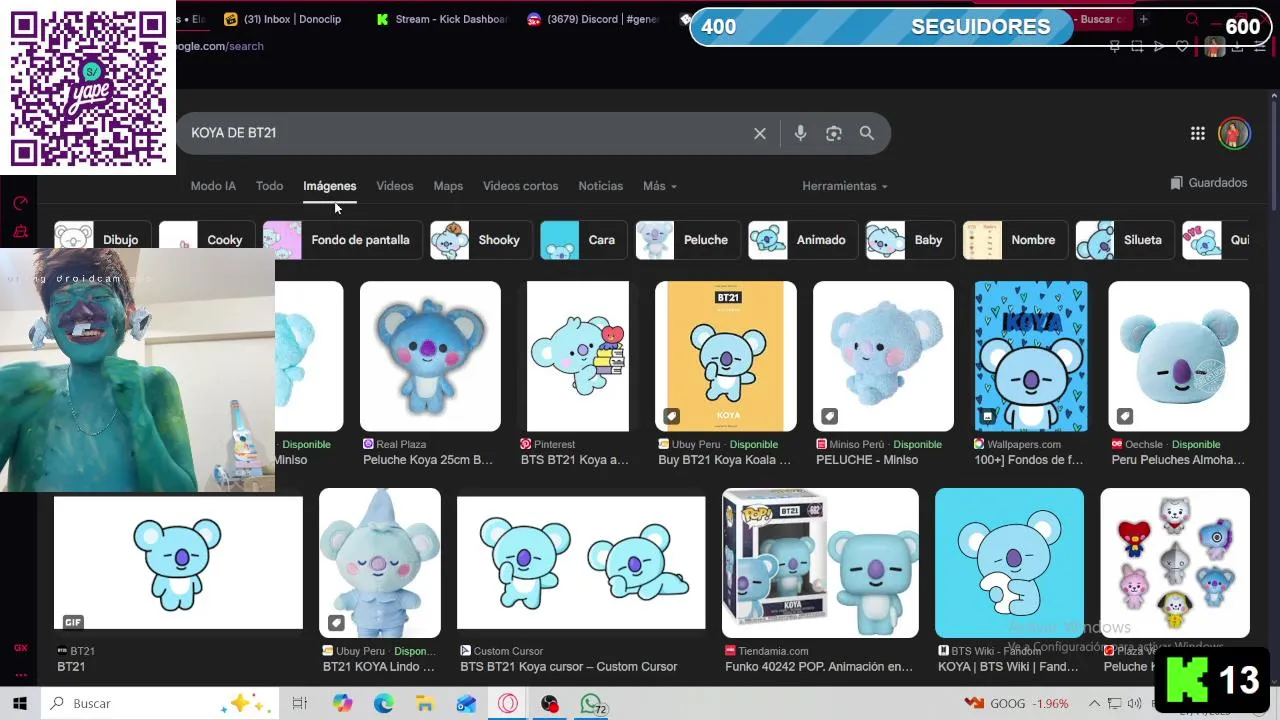Open Pinterest Koya with books image

point(578,356)
